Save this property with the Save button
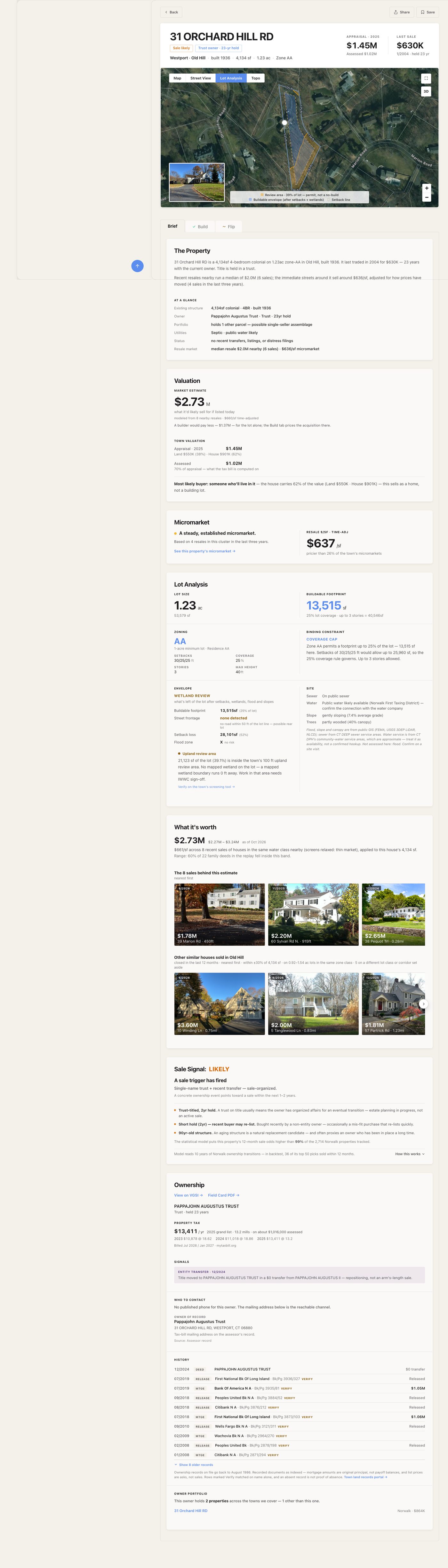Screen dimensions: 448x1568 (x=428, y=12)
